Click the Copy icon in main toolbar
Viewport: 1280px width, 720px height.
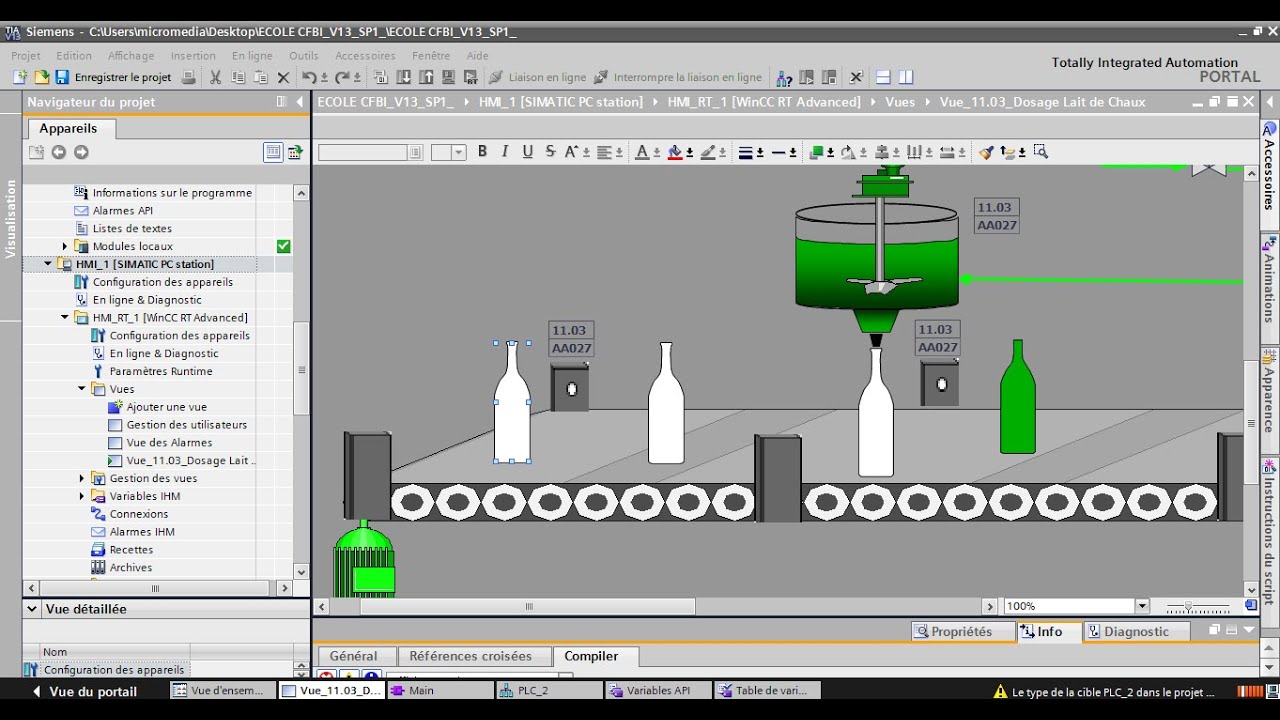238,77
